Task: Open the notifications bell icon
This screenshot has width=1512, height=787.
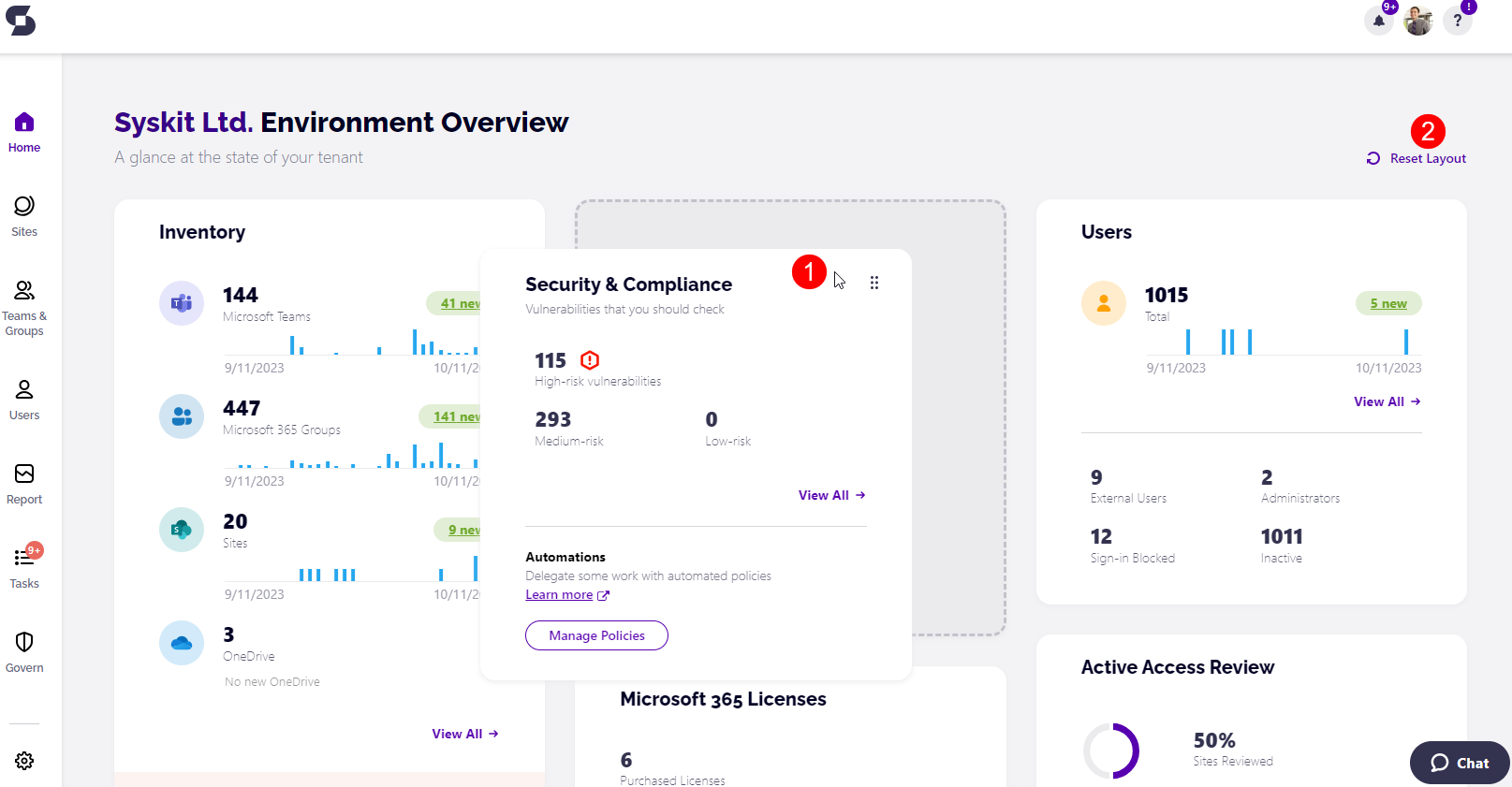Action: tap(1379, 21)
